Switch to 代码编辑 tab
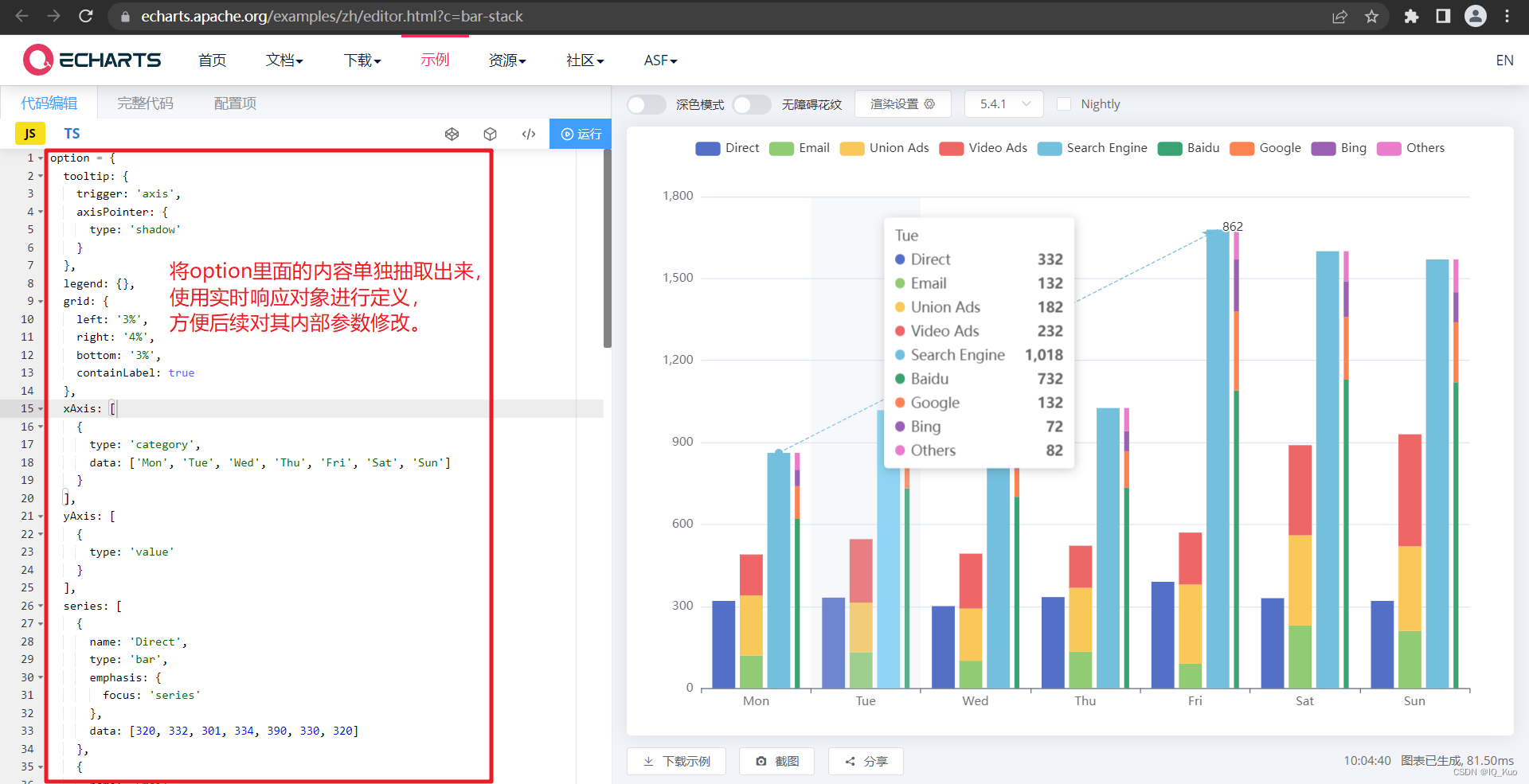Viewport: 1529px width, 784px height. coord(49,103)
